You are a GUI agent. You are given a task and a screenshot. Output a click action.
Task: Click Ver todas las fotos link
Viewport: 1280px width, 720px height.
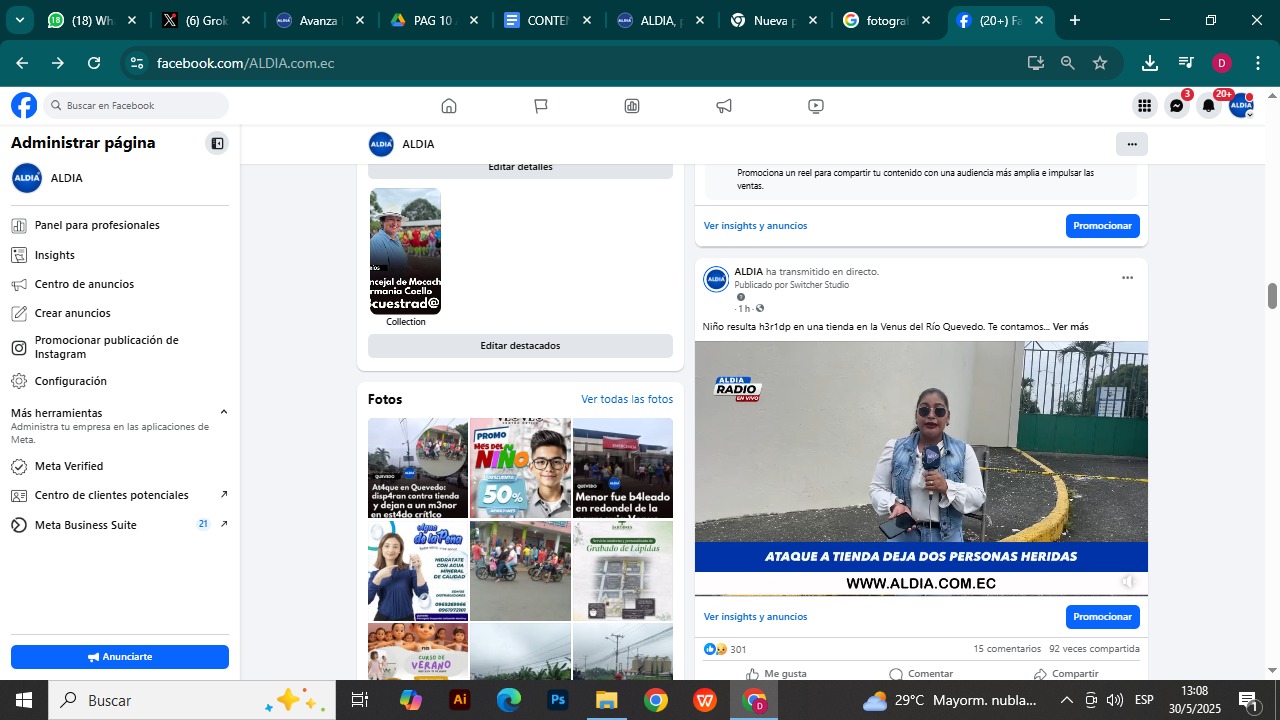click(x=627, y=399)
